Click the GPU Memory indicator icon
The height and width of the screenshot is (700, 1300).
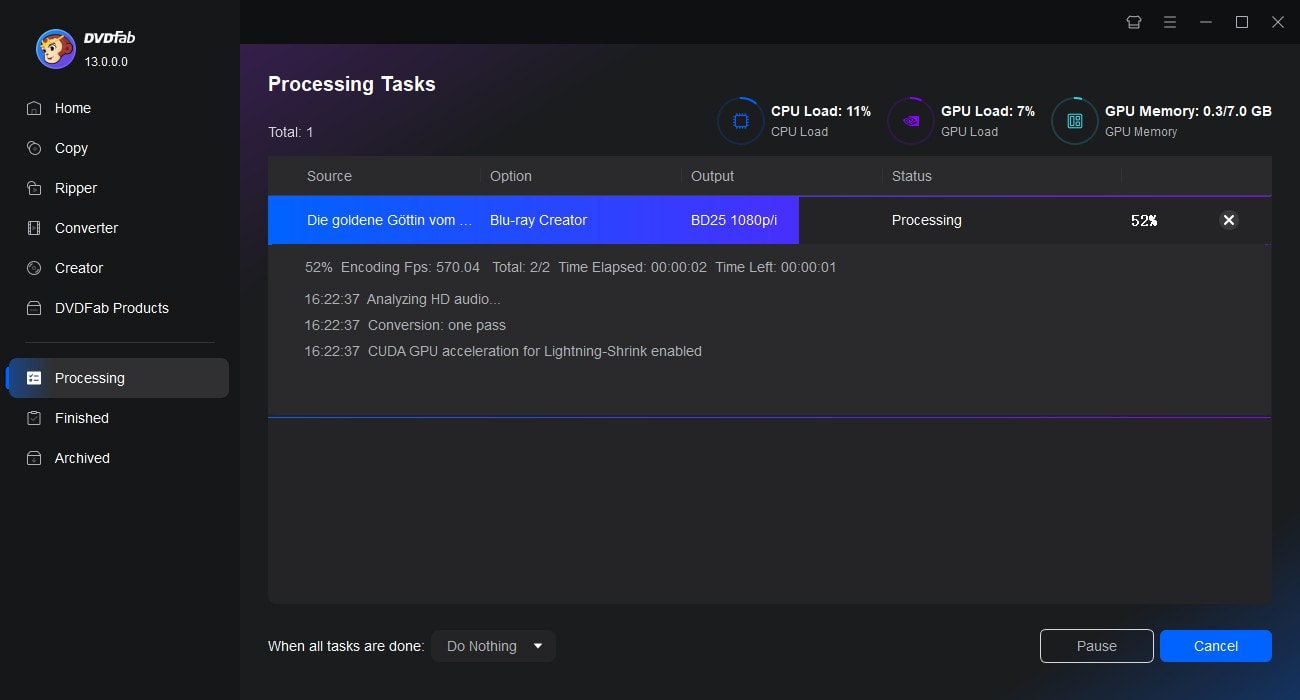[1074, 120]
